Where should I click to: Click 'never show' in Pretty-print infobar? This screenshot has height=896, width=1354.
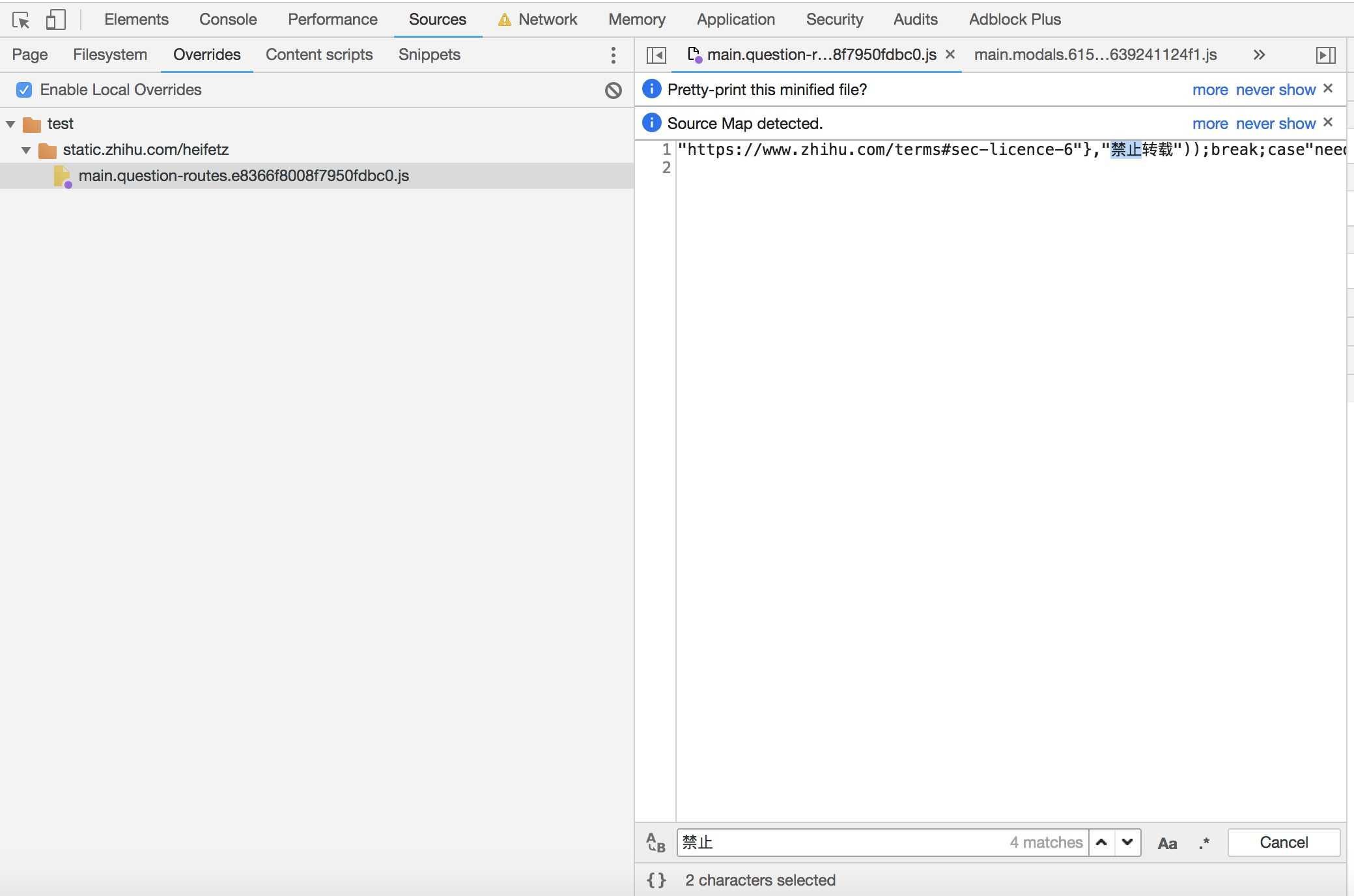pos(1275,90)
